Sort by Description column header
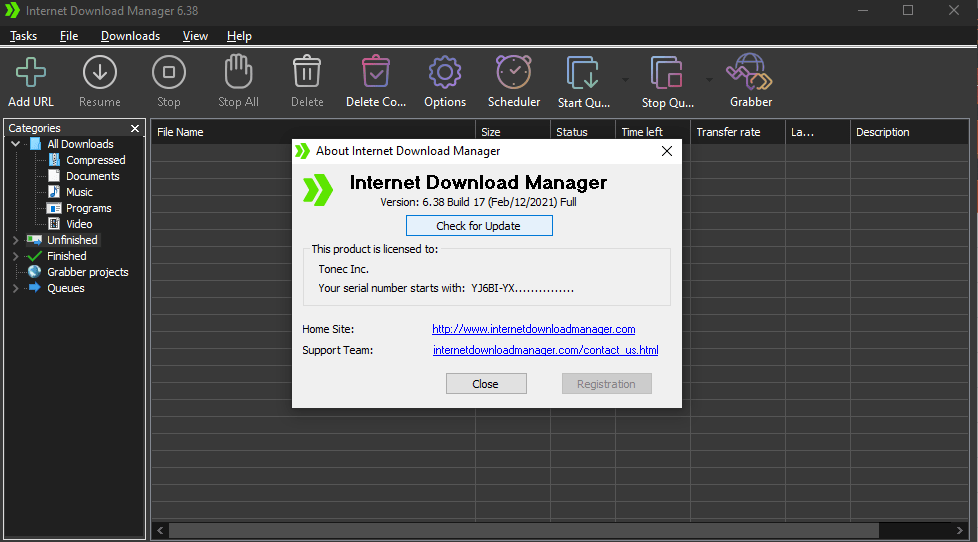 point(909,132)
